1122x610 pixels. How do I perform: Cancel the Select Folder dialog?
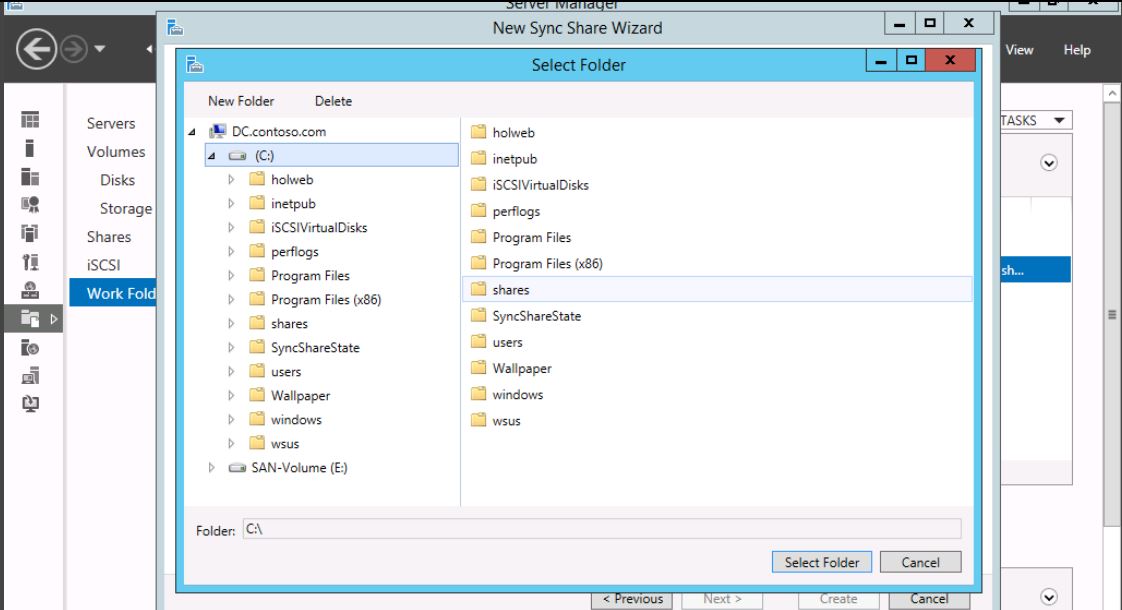(920, 562)
